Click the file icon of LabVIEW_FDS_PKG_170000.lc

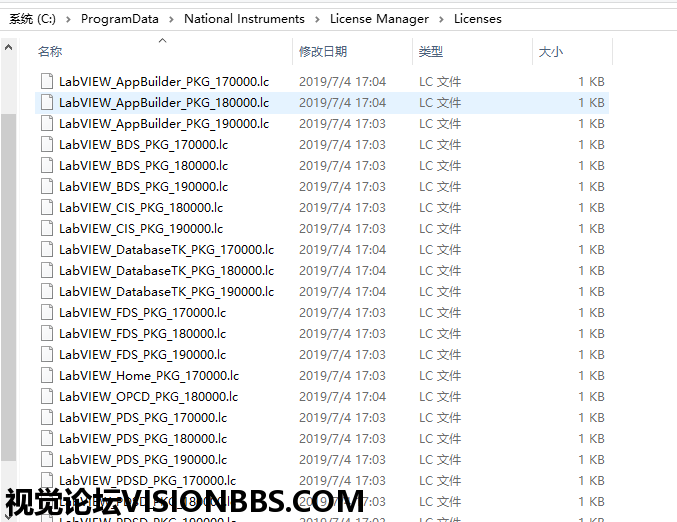coord(47,313)
